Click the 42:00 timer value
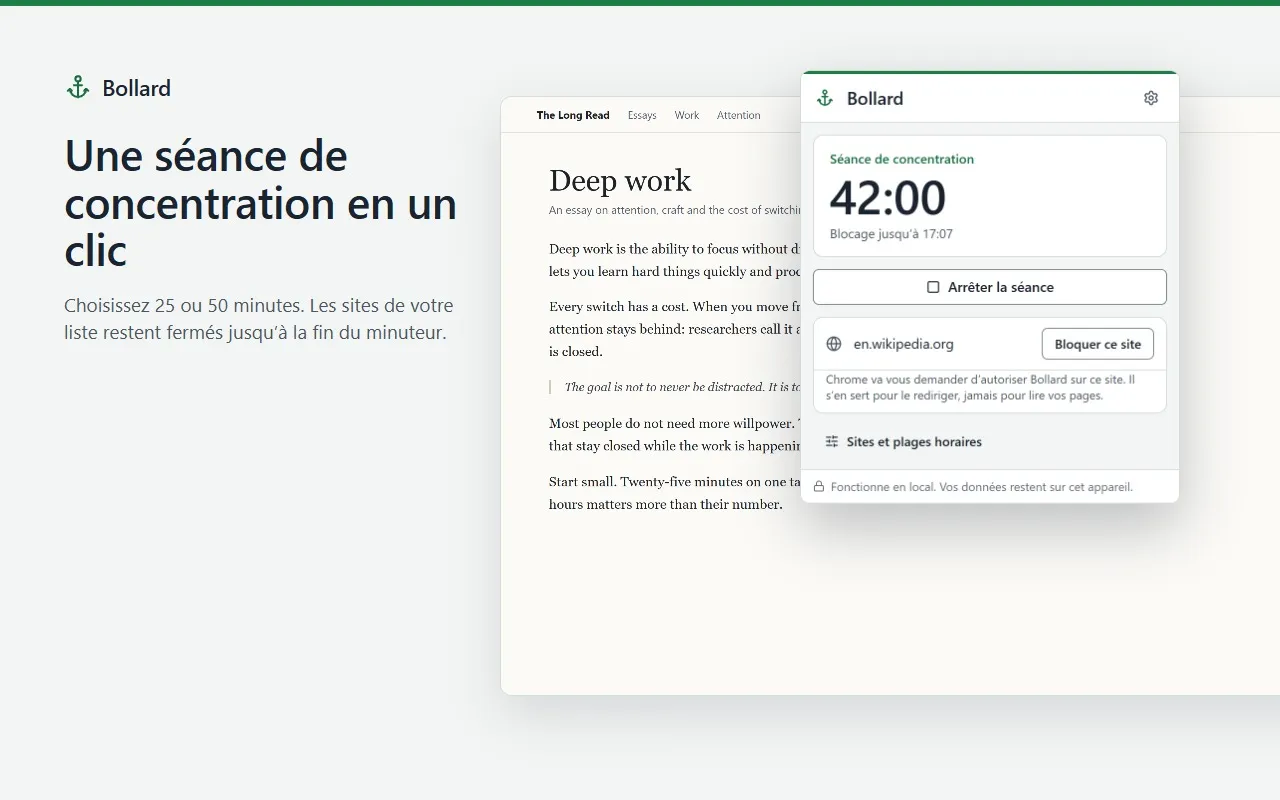 coord(888,197)
